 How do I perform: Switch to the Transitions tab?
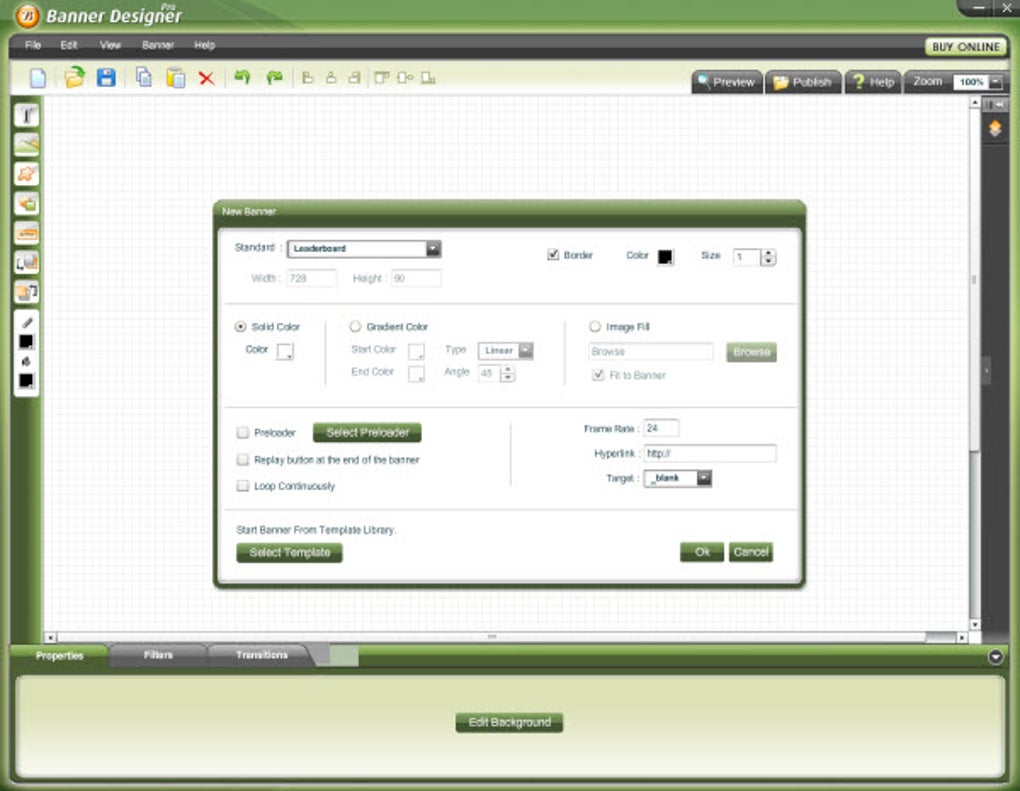(x=262, y=655)
